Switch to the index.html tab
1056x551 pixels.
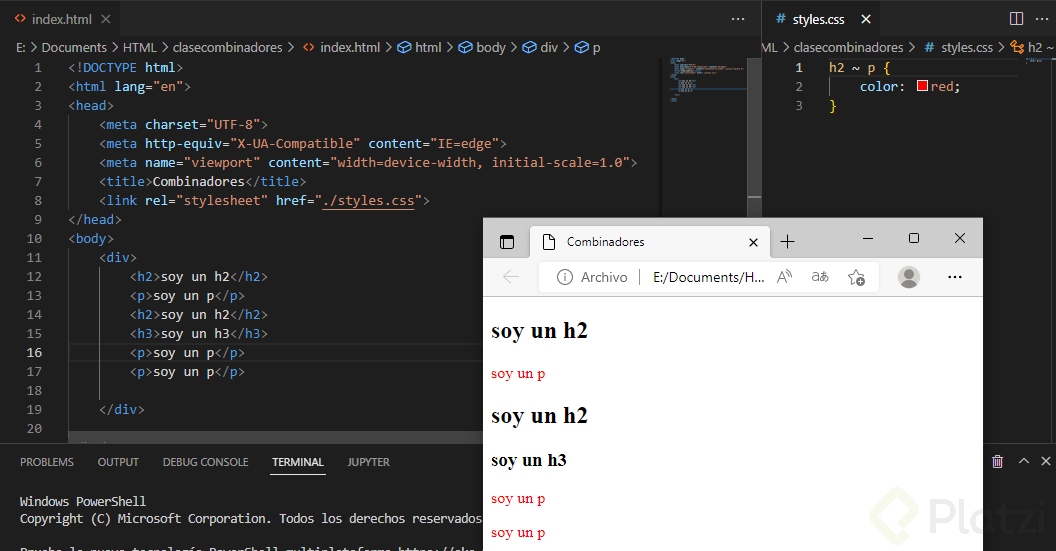click(x=62, y=19)
